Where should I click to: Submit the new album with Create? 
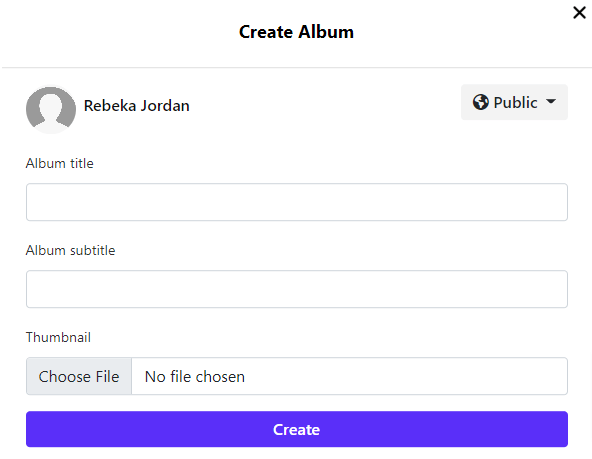click(297, 429)
